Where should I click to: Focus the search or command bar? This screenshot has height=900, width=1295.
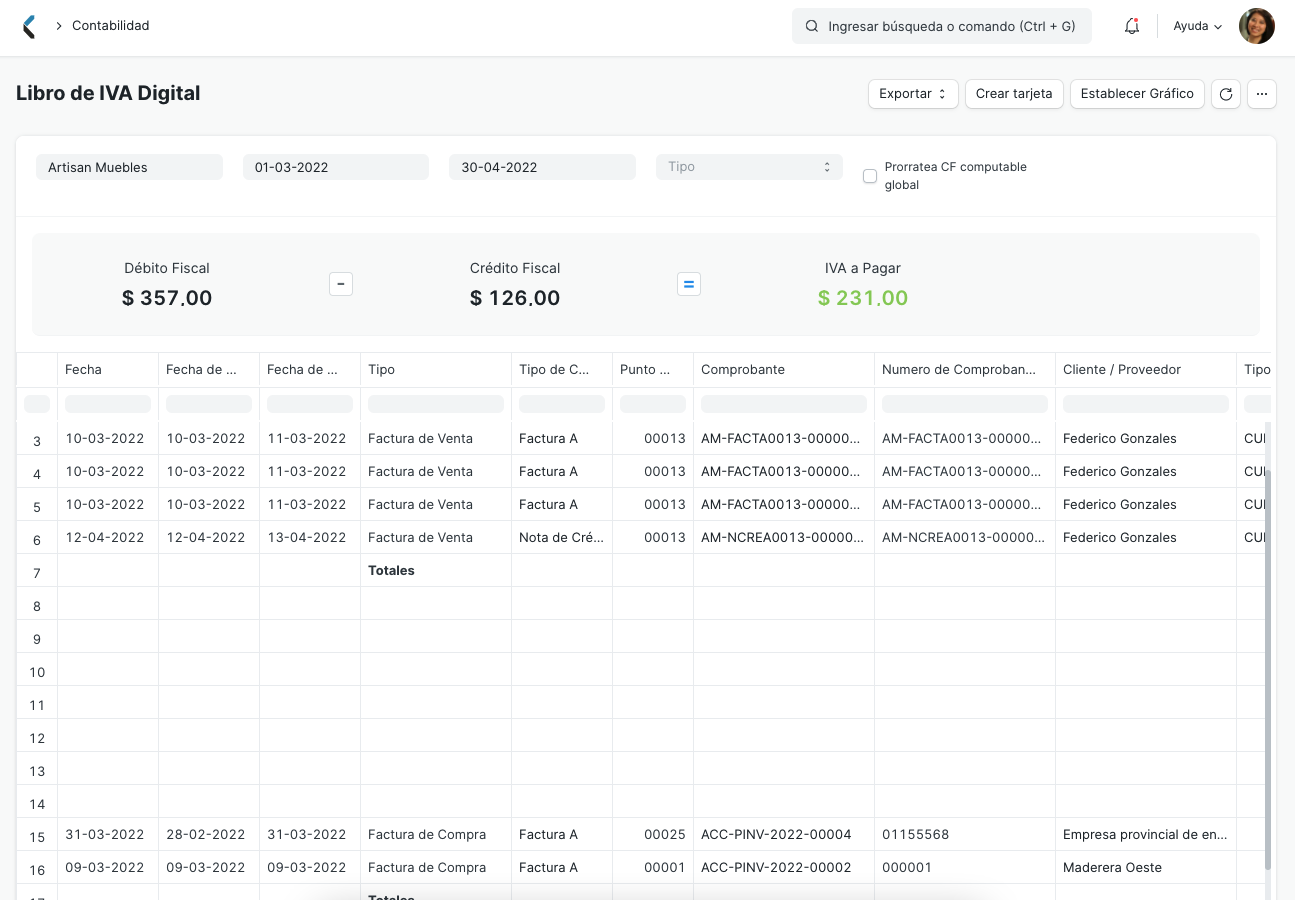pos(942,26)
